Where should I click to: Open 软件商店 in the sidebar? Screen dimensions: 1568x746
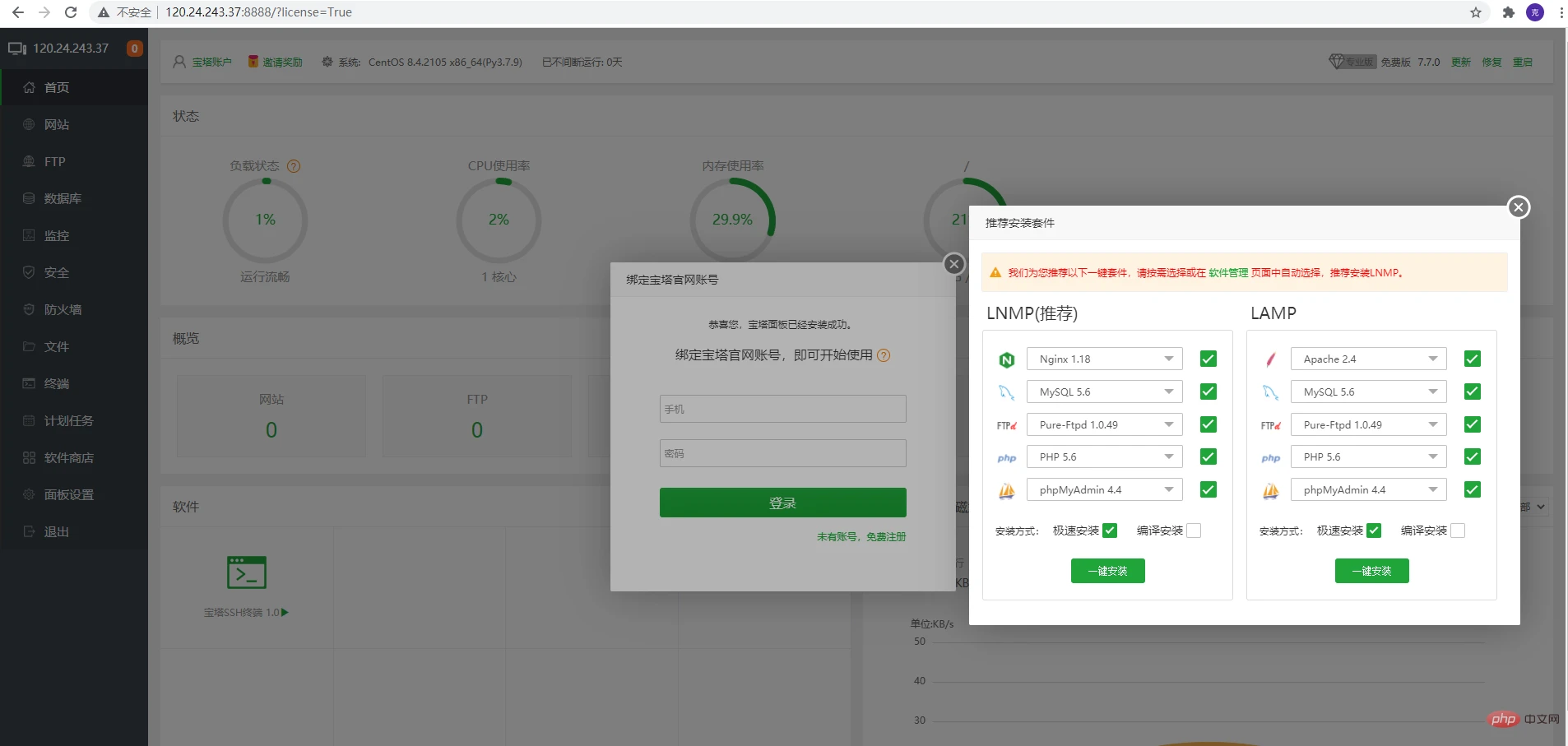(x=74, y=457)
